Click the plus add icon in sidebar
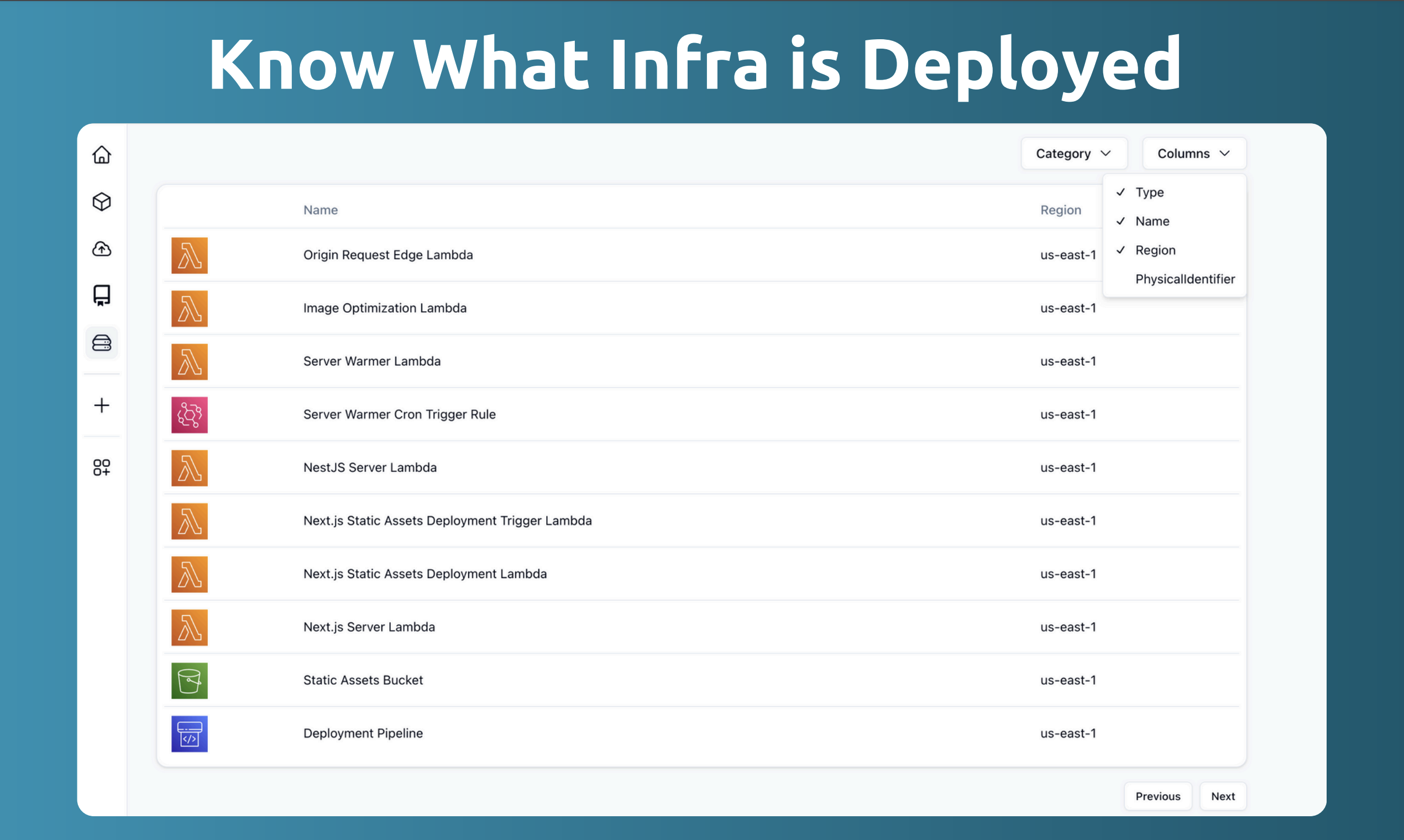Screen dimensions: 1404x840 click(102, 405)
